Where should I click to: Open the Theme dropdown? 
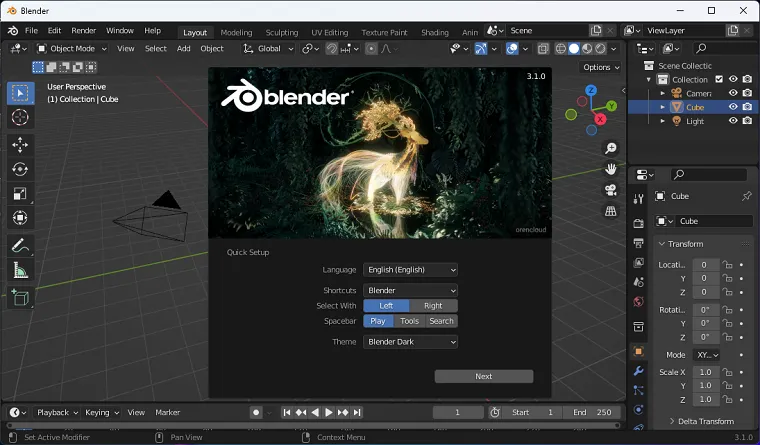411,342
